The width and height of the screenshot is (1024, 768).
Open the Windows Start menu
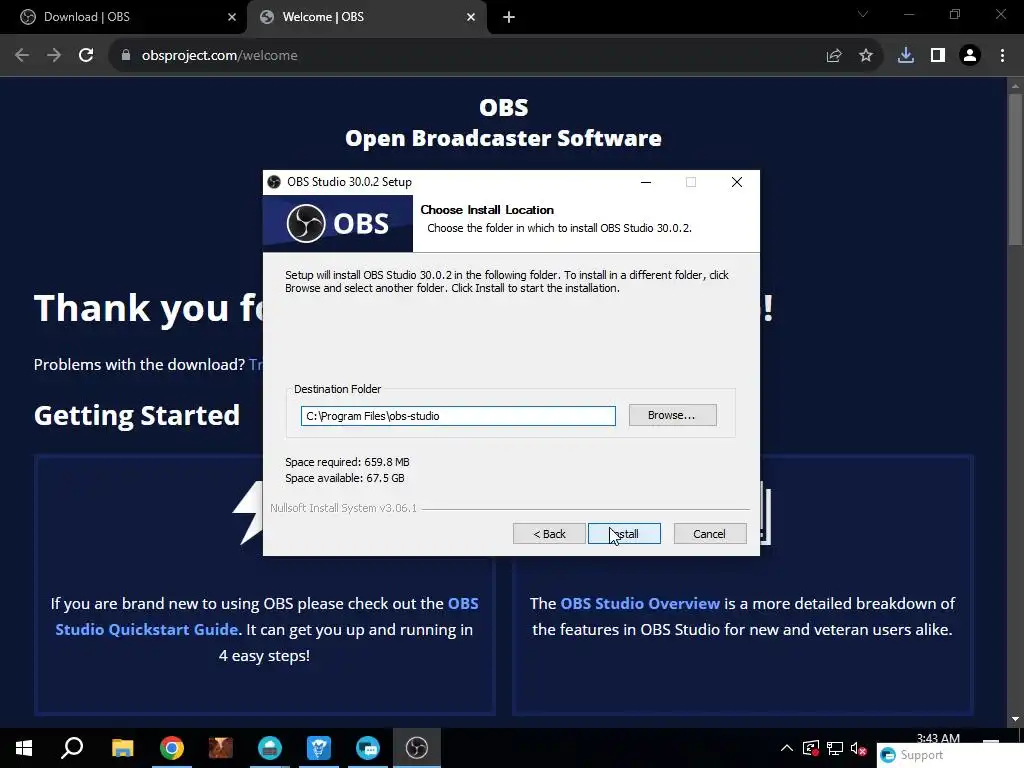[24, 748]
